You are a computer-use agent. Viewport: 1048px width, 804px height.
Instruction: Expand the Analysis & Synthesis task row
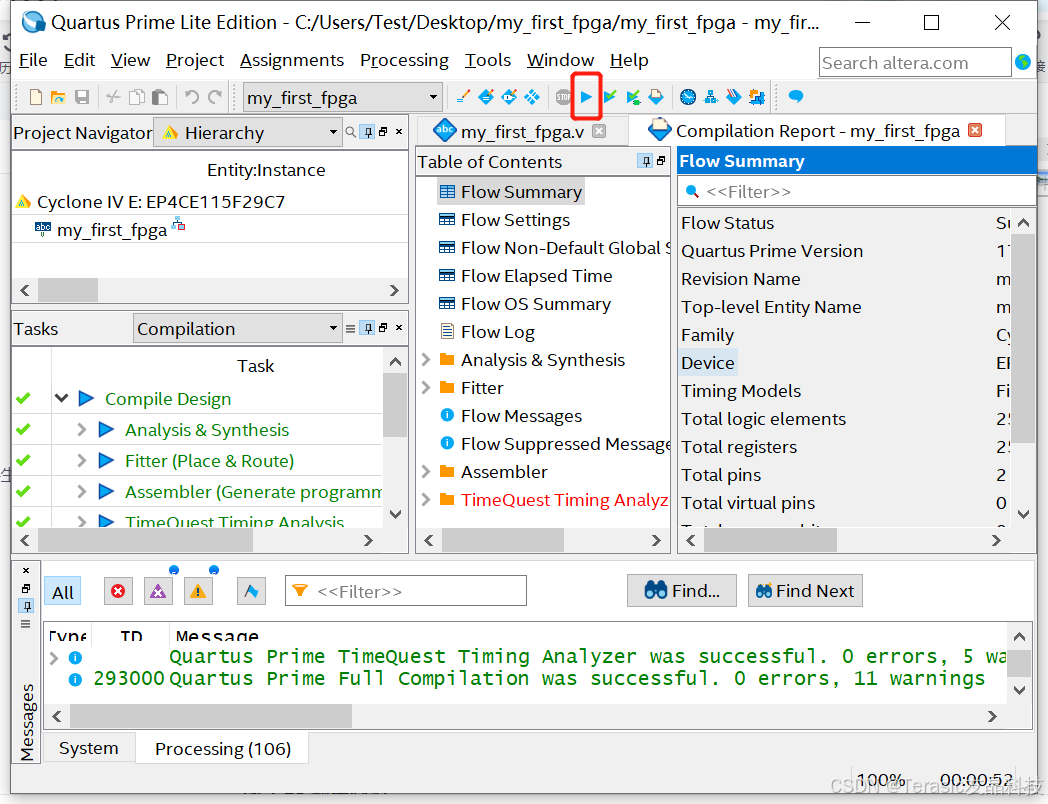pyautogui.click(x=82, y=430)
